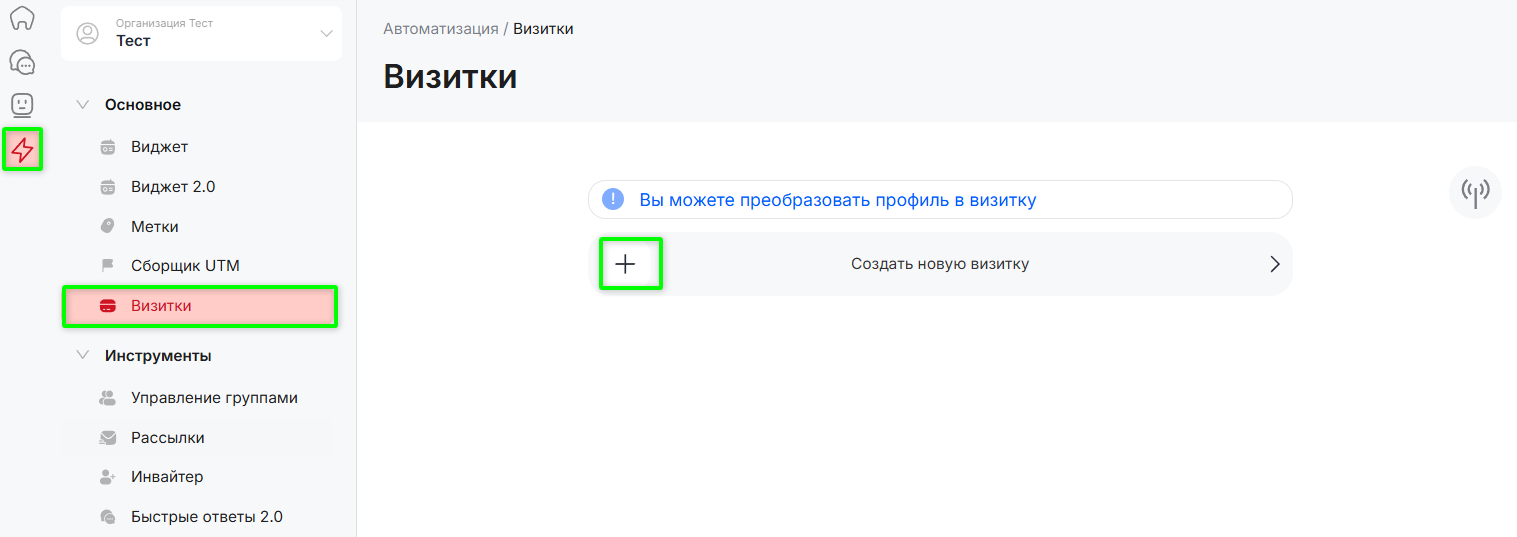The width and height of the screenshot is (1517, 537).
Task: Select the lightning automation icon
Action: pyautogui.click(x=22, y=150)
